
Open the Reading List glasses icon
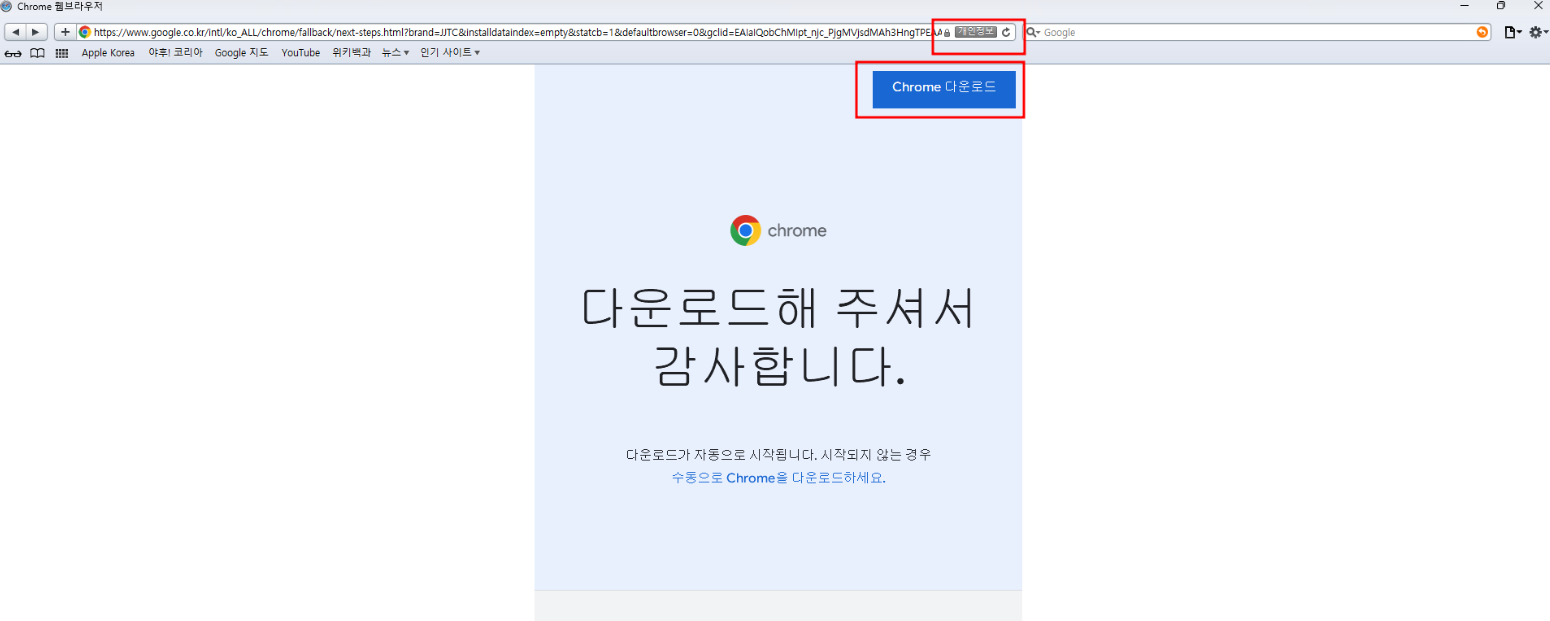click(x=13, y=53)
